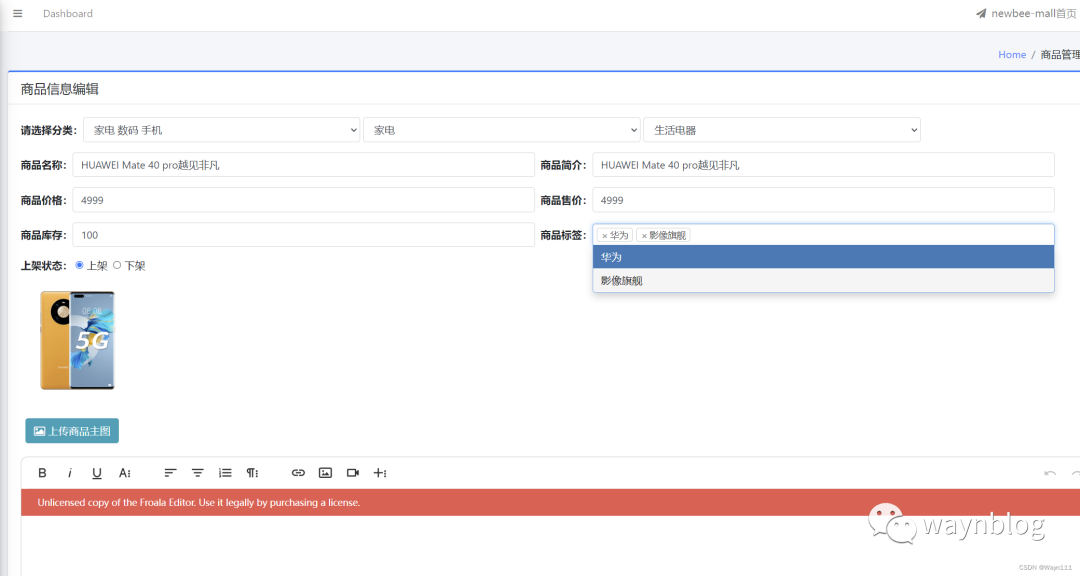Open the Dashboard link in the top bar
The width and height of the screenshot is (1080, 576).
(68, 13)
